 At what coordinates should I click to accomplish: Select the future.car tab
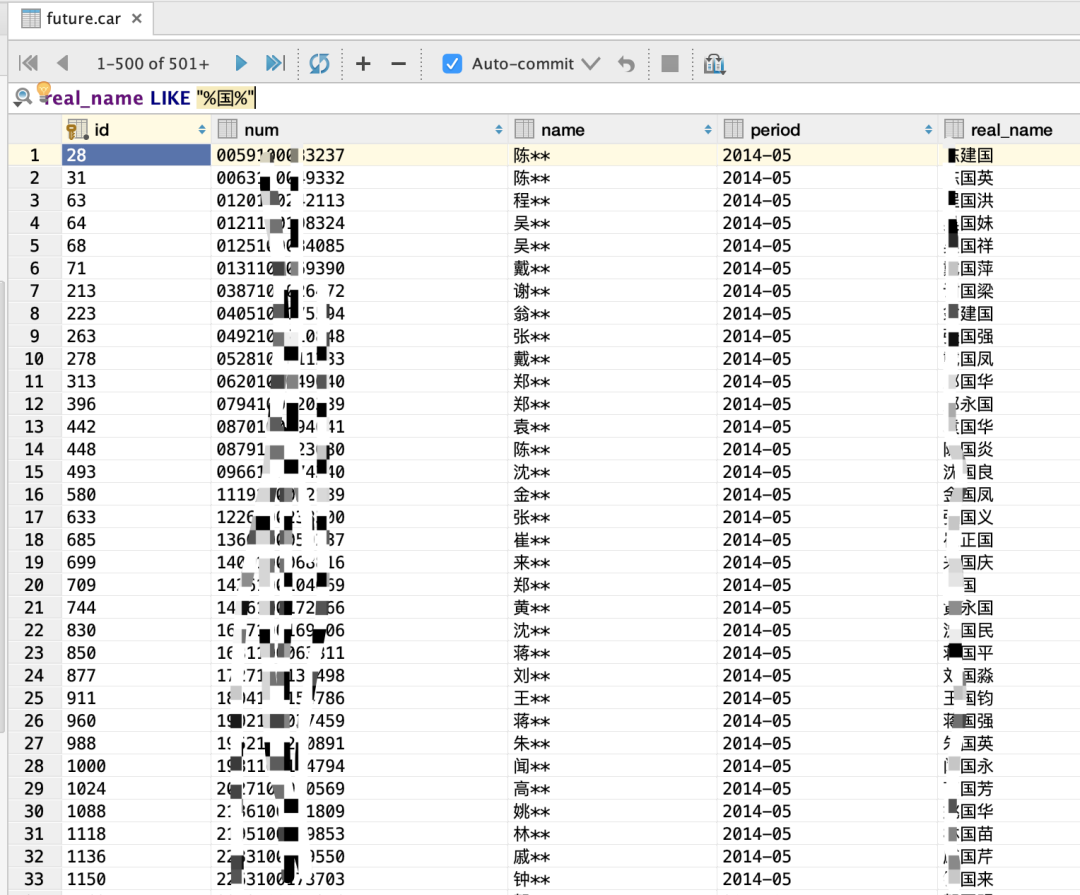pos(83,19)
